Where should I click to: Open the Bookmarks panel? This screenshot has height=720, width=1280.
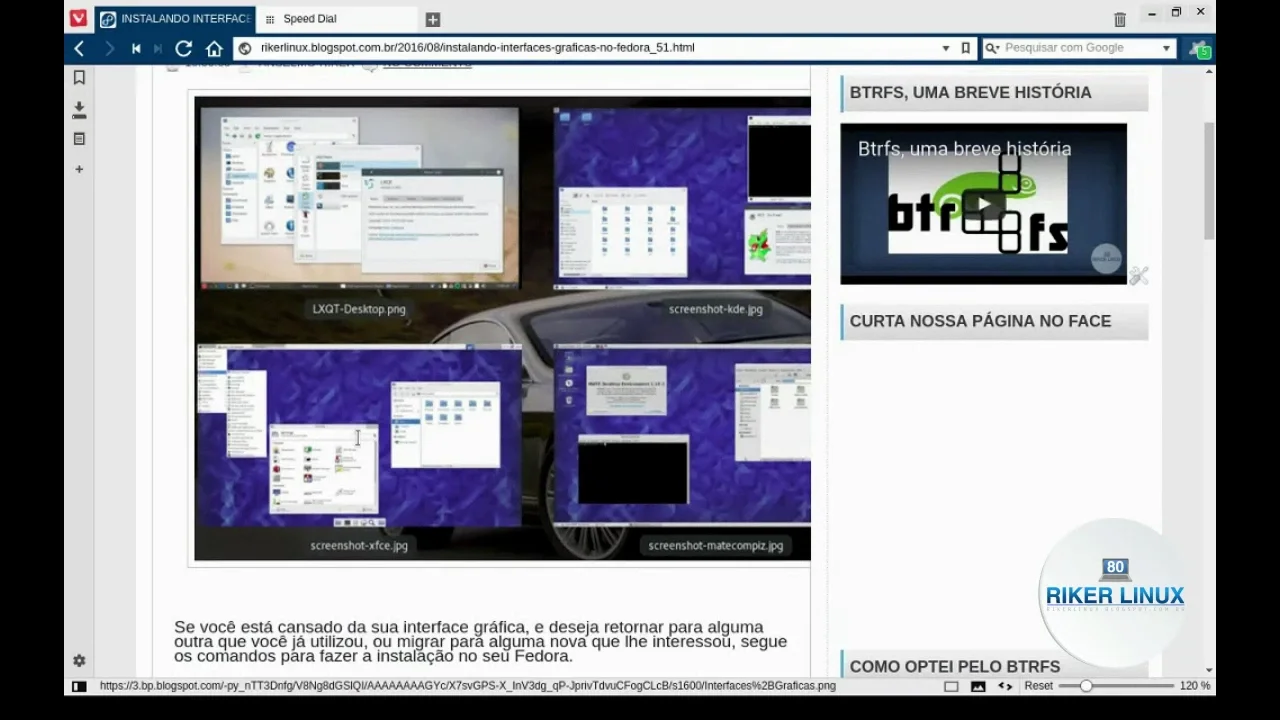79,78
